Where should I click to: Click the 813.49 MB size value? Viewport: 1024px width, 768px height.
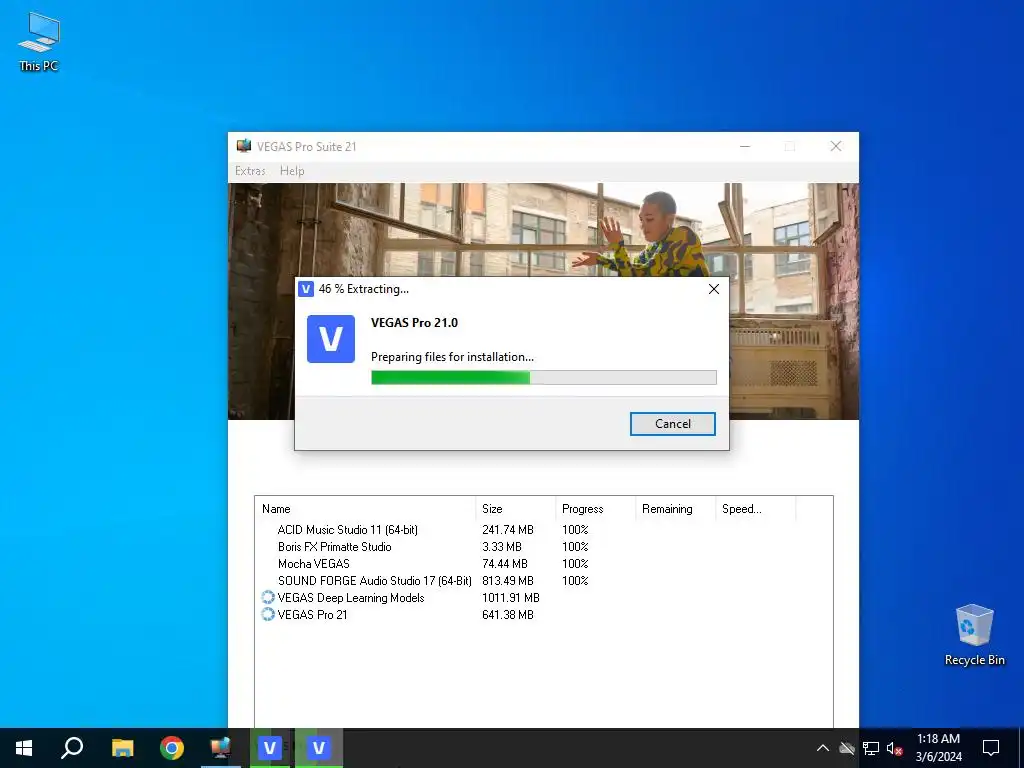point(507,581)
